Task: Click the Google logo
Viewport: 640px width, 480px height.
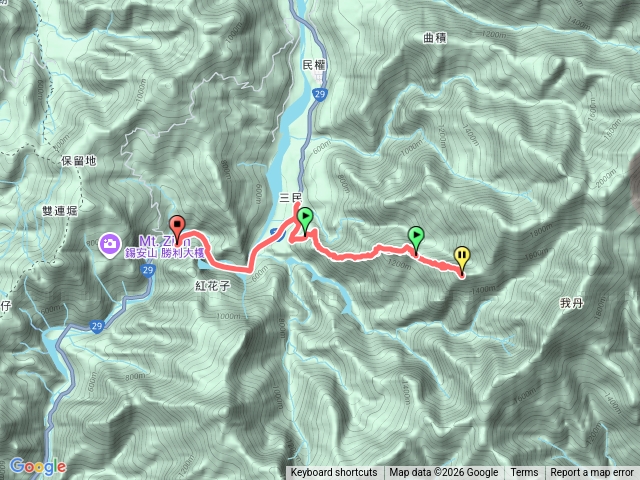Action: point(38,466)
